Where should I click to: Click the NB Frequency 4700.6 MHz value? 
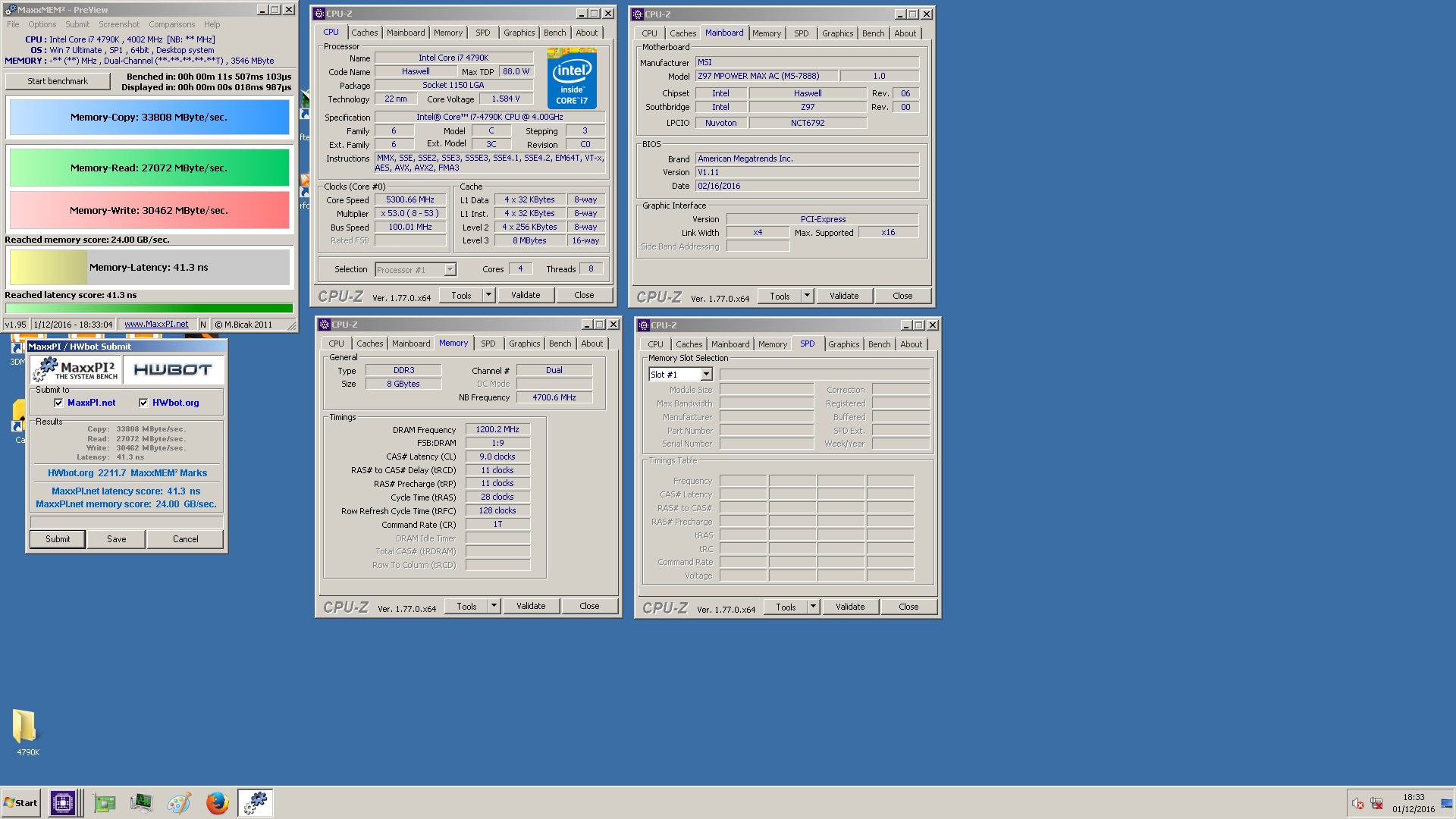click(554, 397)
